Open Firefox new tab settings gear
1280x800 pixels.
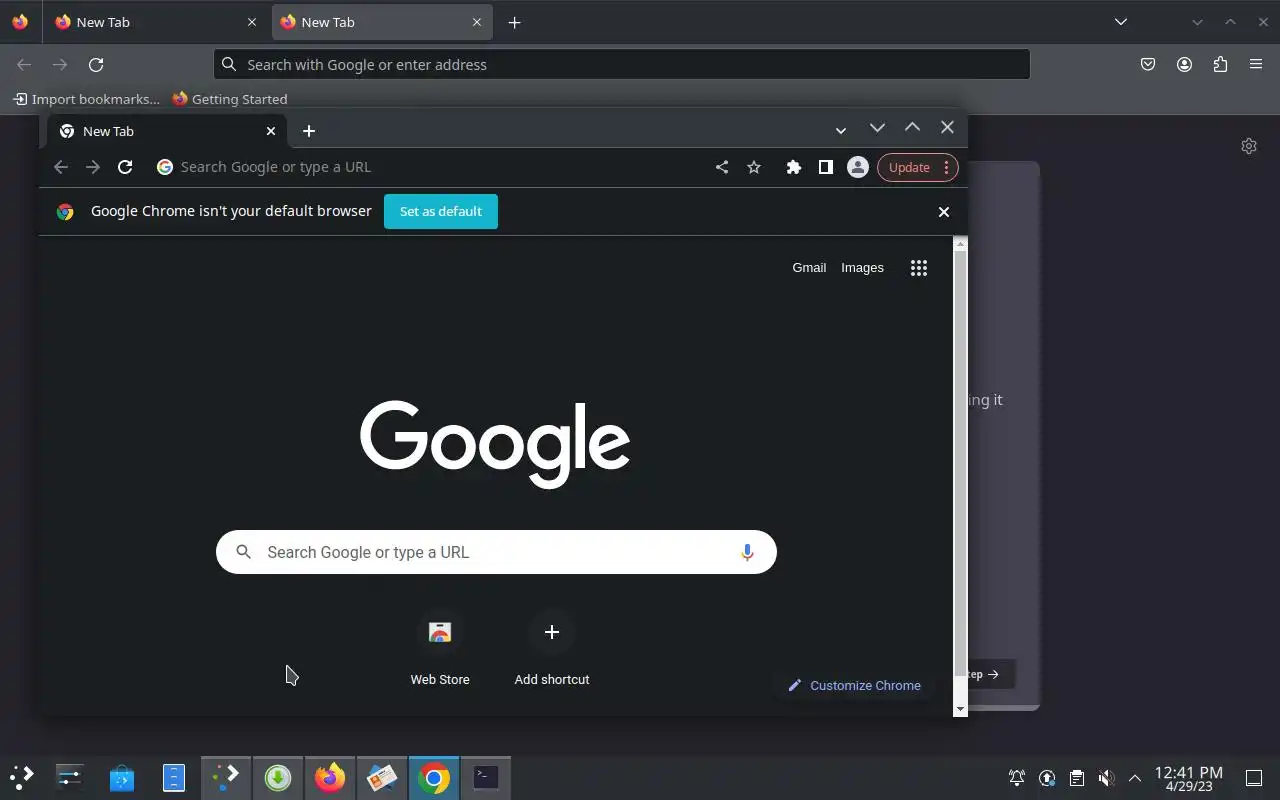1249,146
